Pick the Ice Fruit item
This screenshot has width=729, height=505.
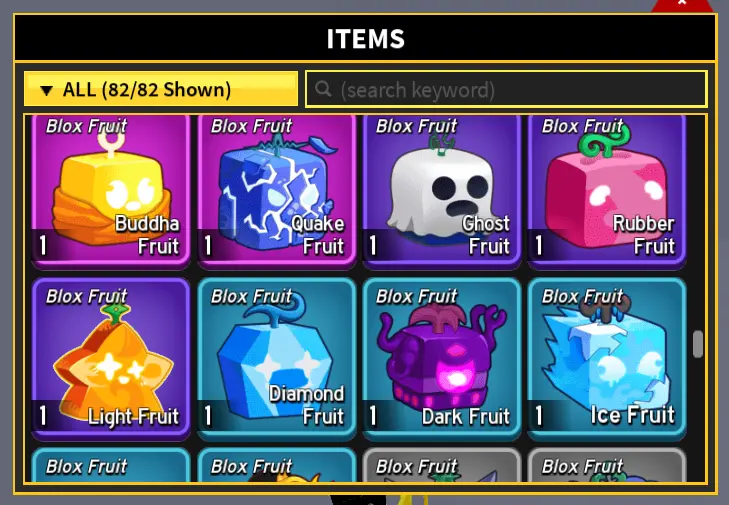(x=607, y=359)
